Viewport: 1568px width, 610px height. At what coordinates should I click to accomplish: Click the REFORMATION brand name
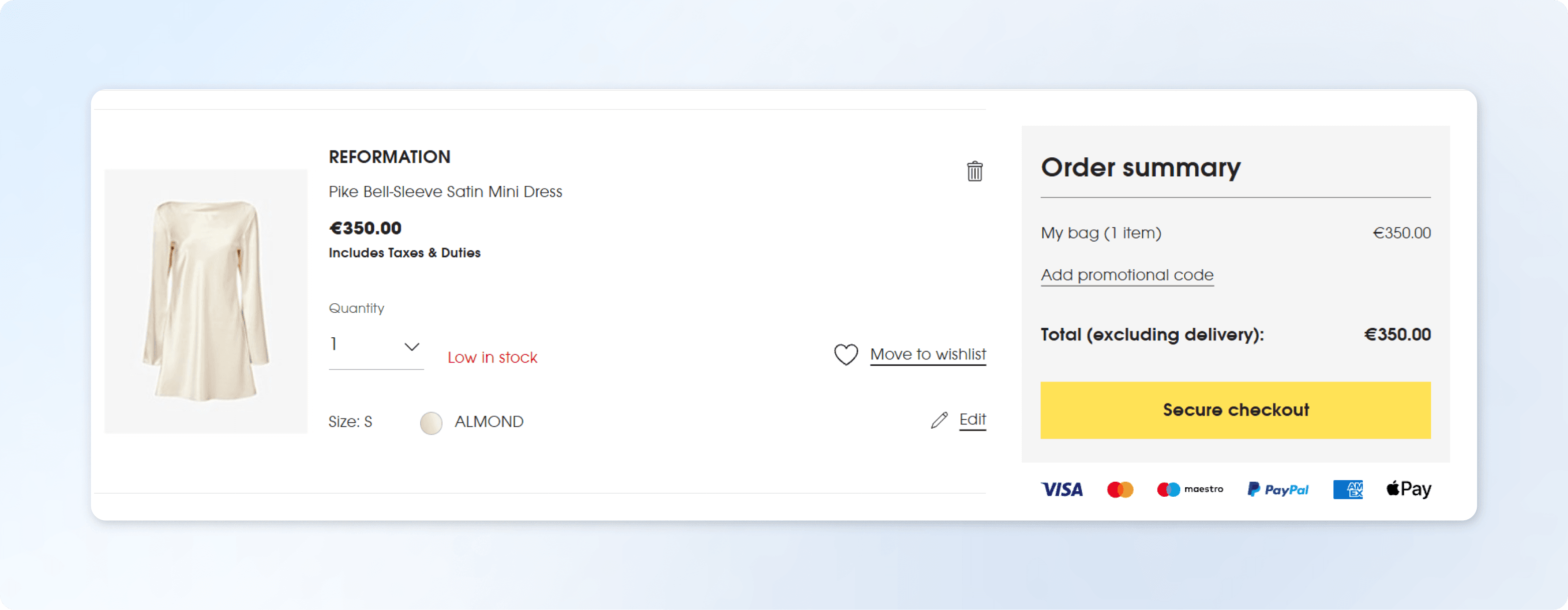pyautogui.click(x=390, y=157)
